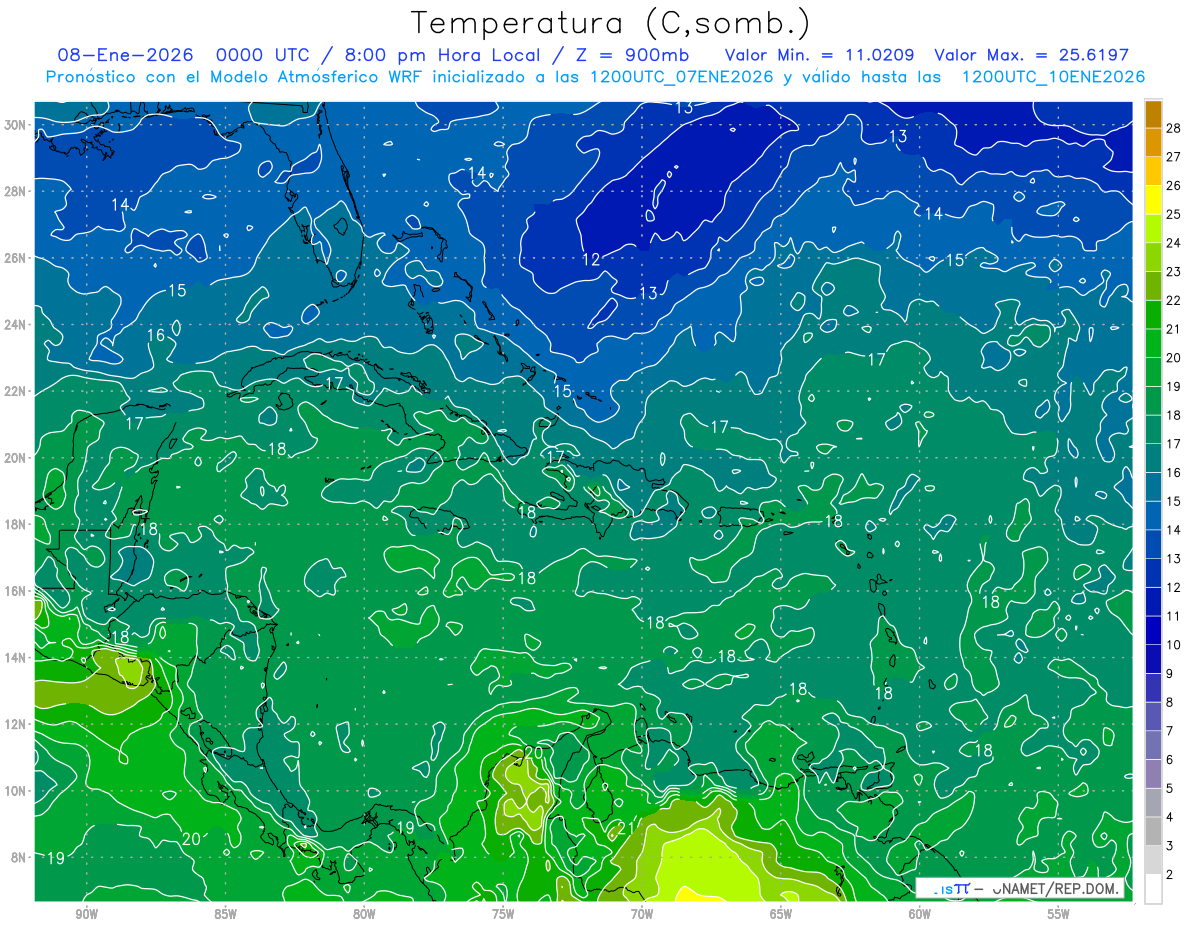Click the 55W longitude axis label
Screen dimensions: 1200x927
1059,913
